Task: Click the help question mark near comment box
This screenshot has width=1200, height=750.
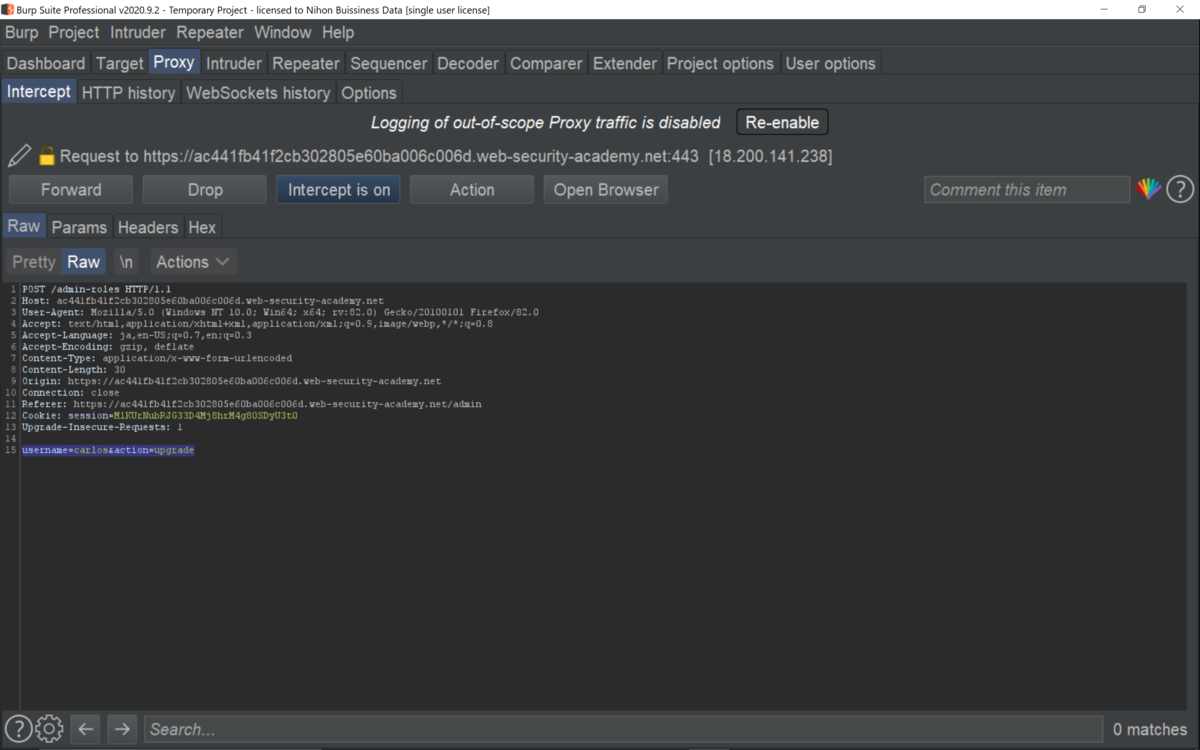Action: point(1180,189)
